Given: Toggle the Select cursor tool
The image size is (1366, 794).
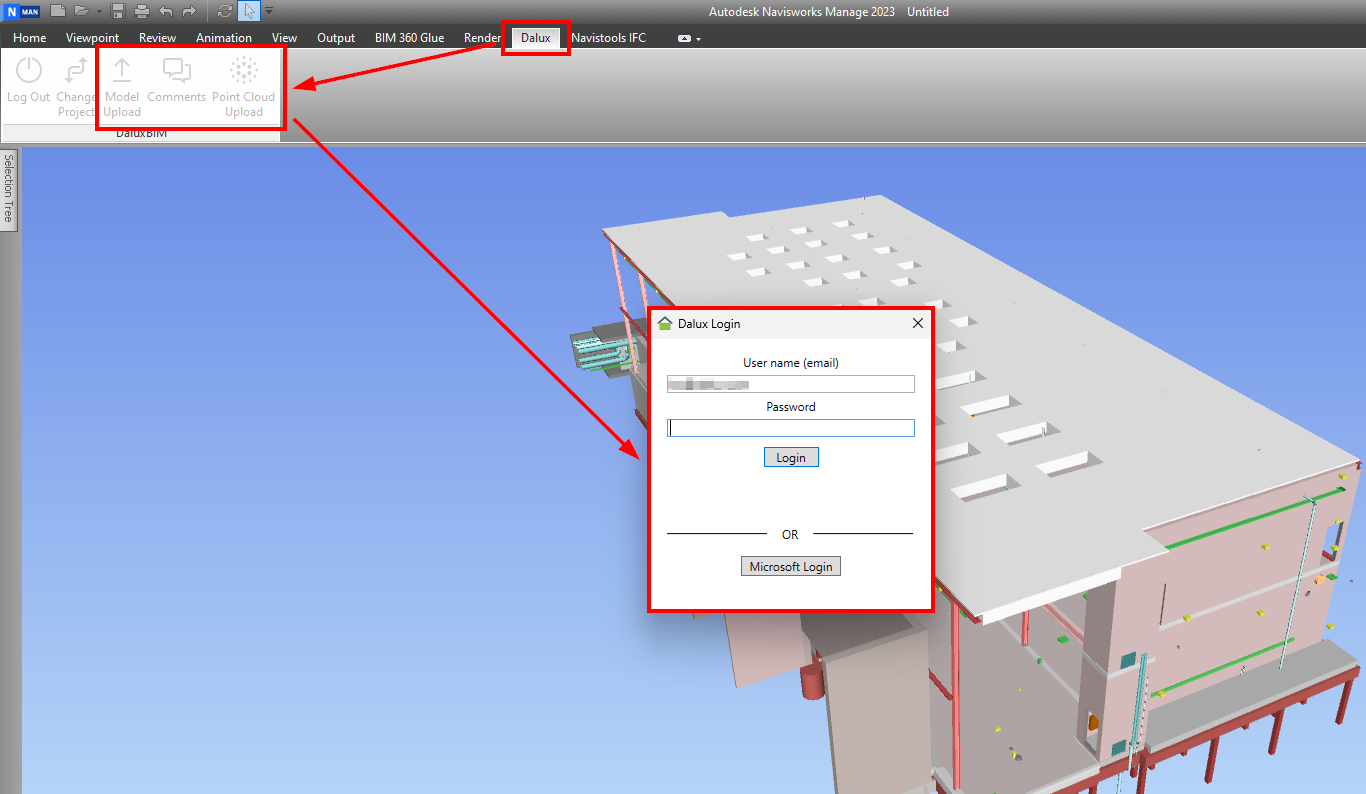Looking at the screenshot, I should (x=249, y=11).
